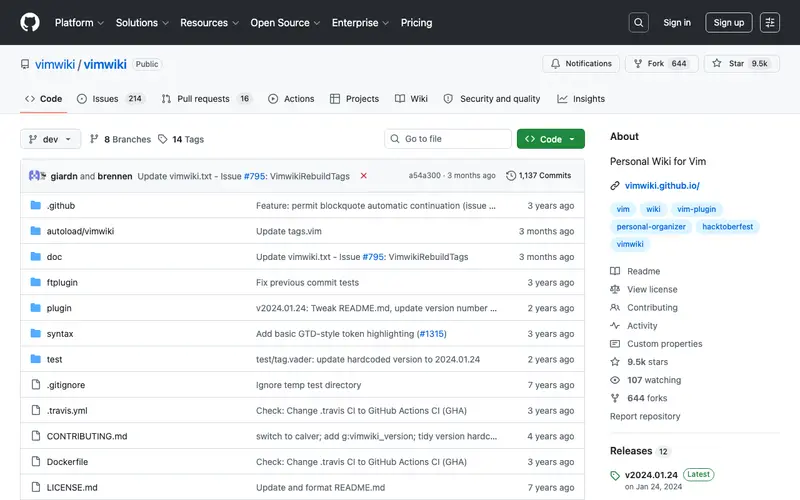This screenshot has height=500, width=800.
Task: Click the repository icon beside vimwiki/vimwiki
Action: tap(25, 64)
